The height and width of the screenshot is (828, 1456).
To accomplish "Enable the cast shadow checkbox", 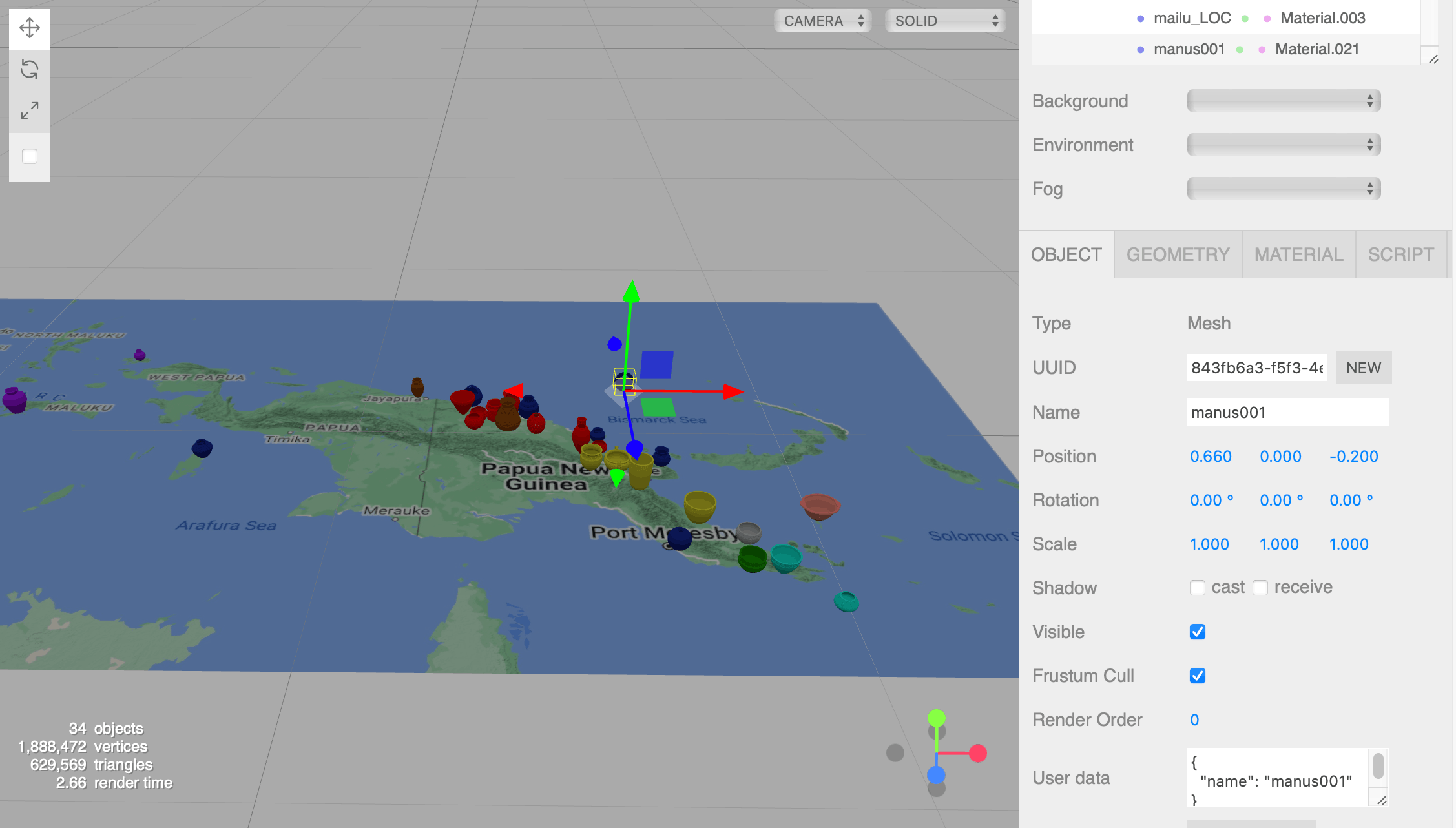I will [1198, 587].
